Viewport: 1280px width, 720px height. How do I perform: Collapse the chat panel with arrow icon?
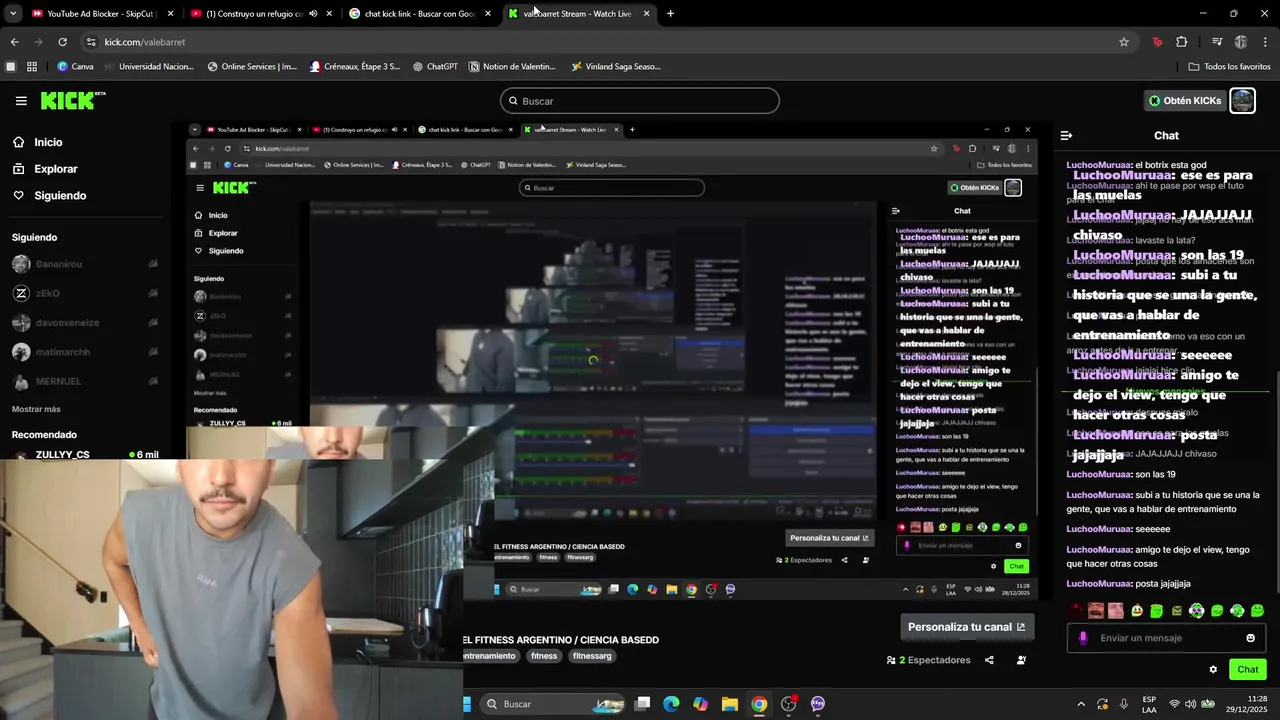(x=1066, y=135)
